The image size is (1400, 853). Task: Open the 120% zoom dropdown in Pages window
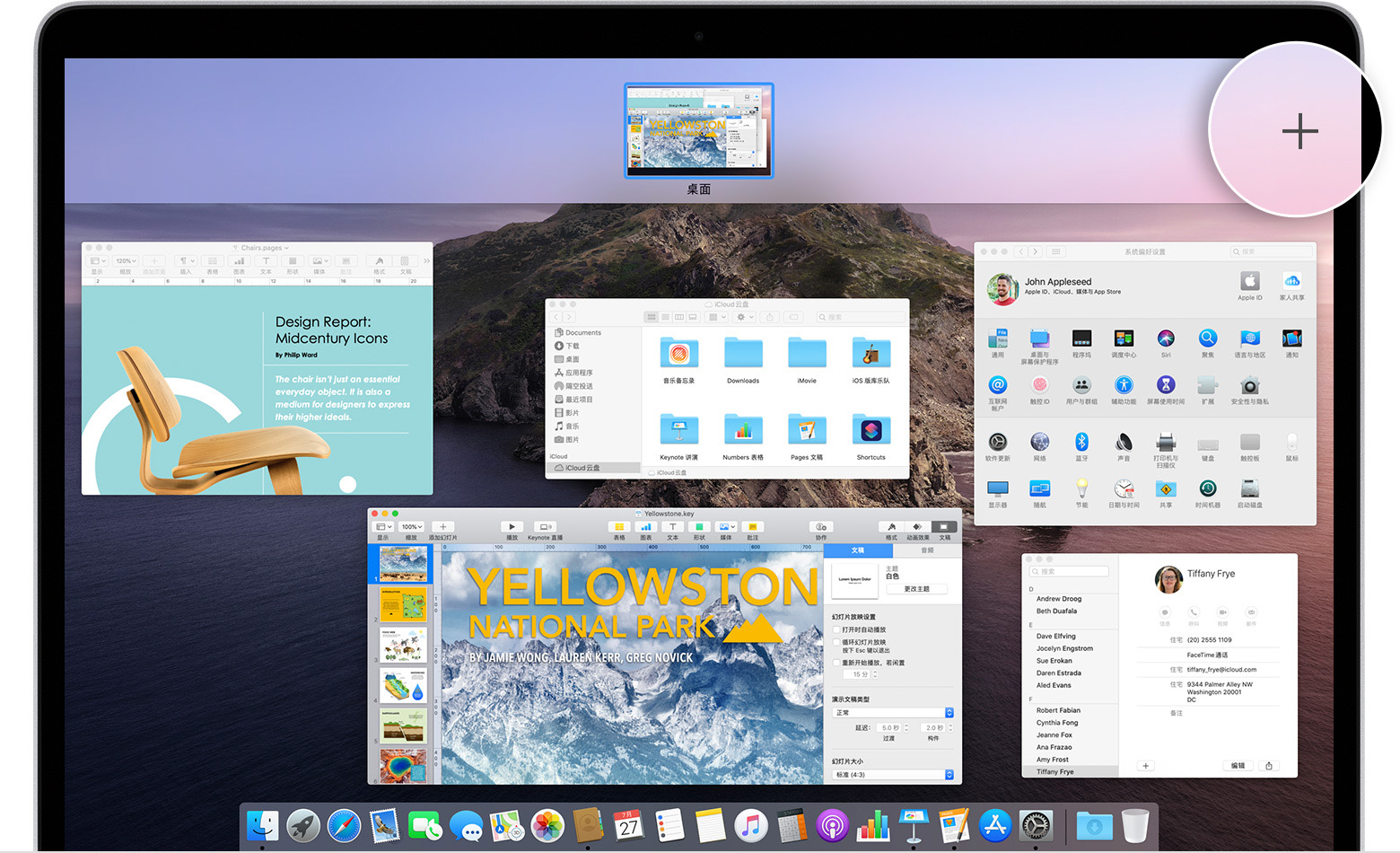tap(126, 261)
